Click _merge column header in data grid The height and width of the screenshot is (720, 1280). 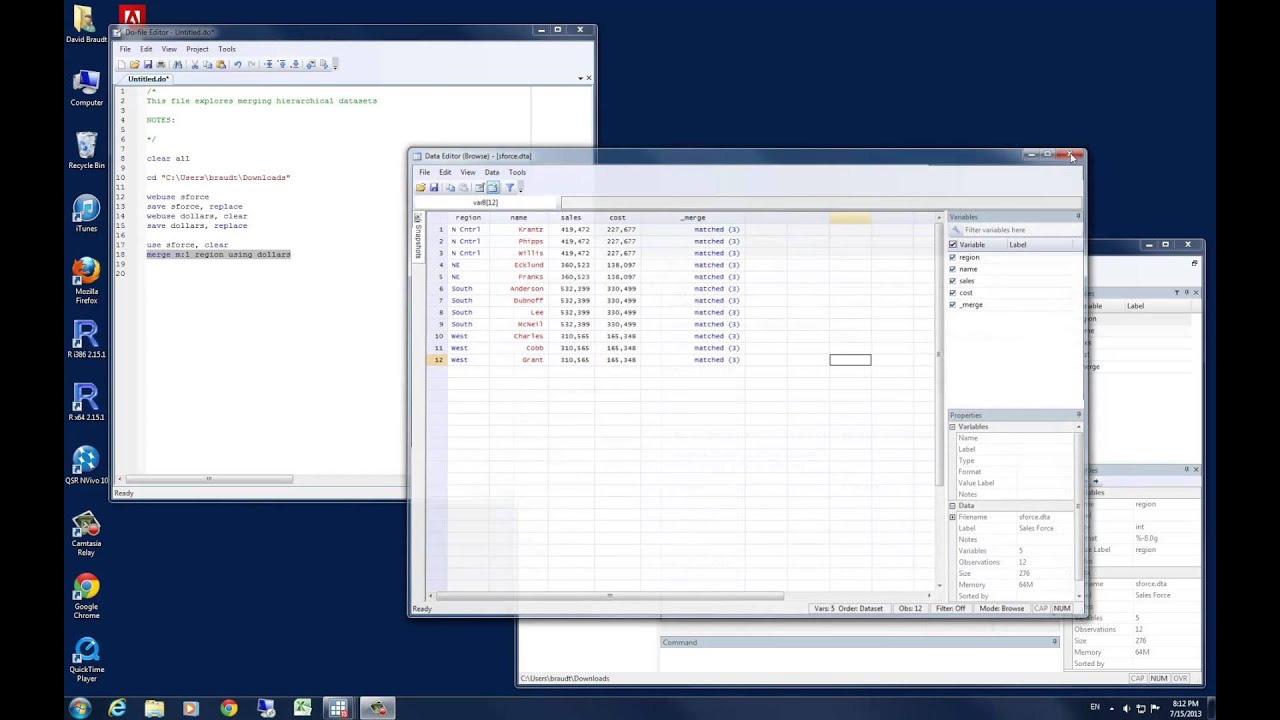(x=693, y=217)
